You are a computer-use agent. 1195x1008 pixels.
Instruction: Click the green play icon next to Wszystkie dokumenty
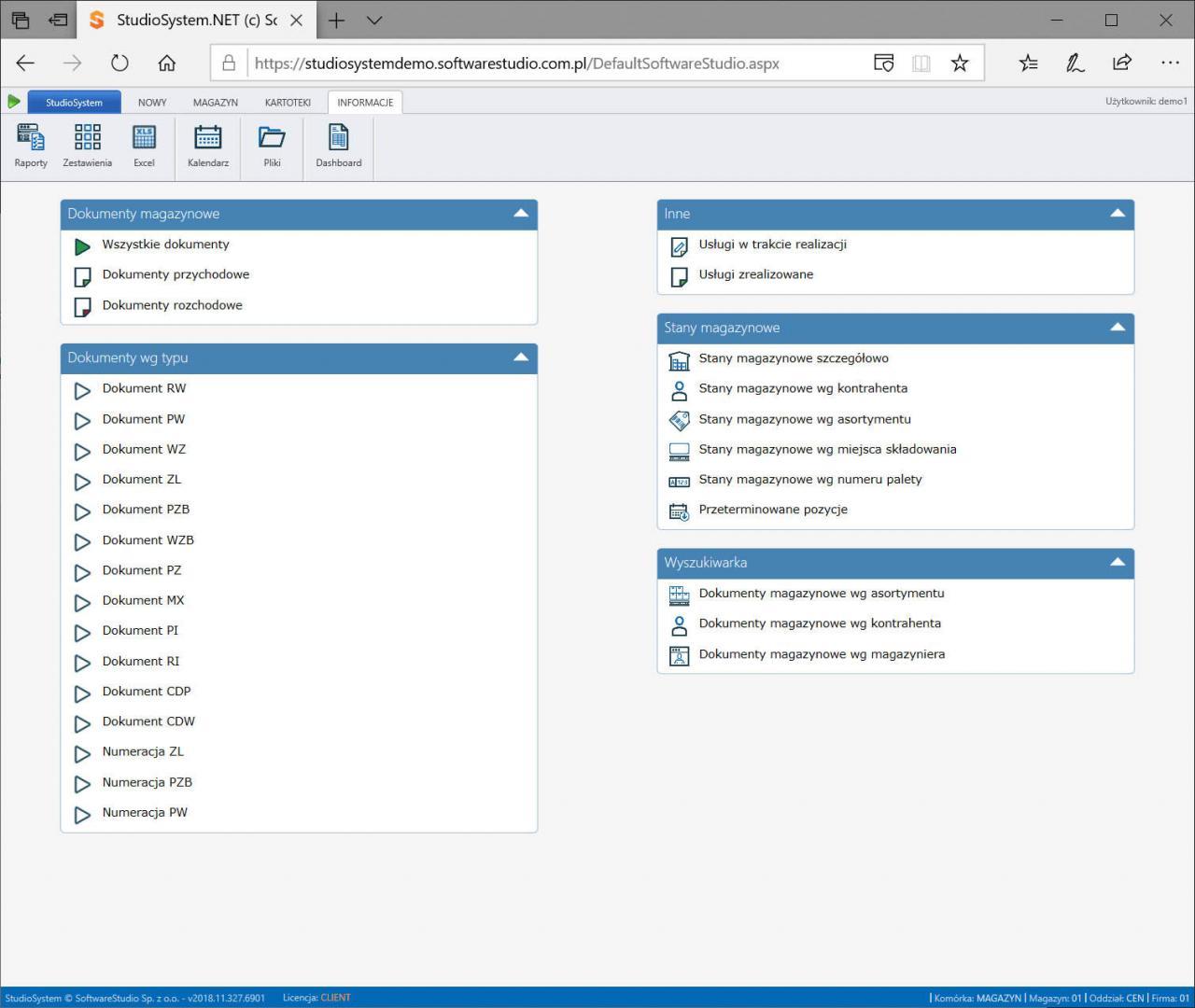[x=82, y=246]
